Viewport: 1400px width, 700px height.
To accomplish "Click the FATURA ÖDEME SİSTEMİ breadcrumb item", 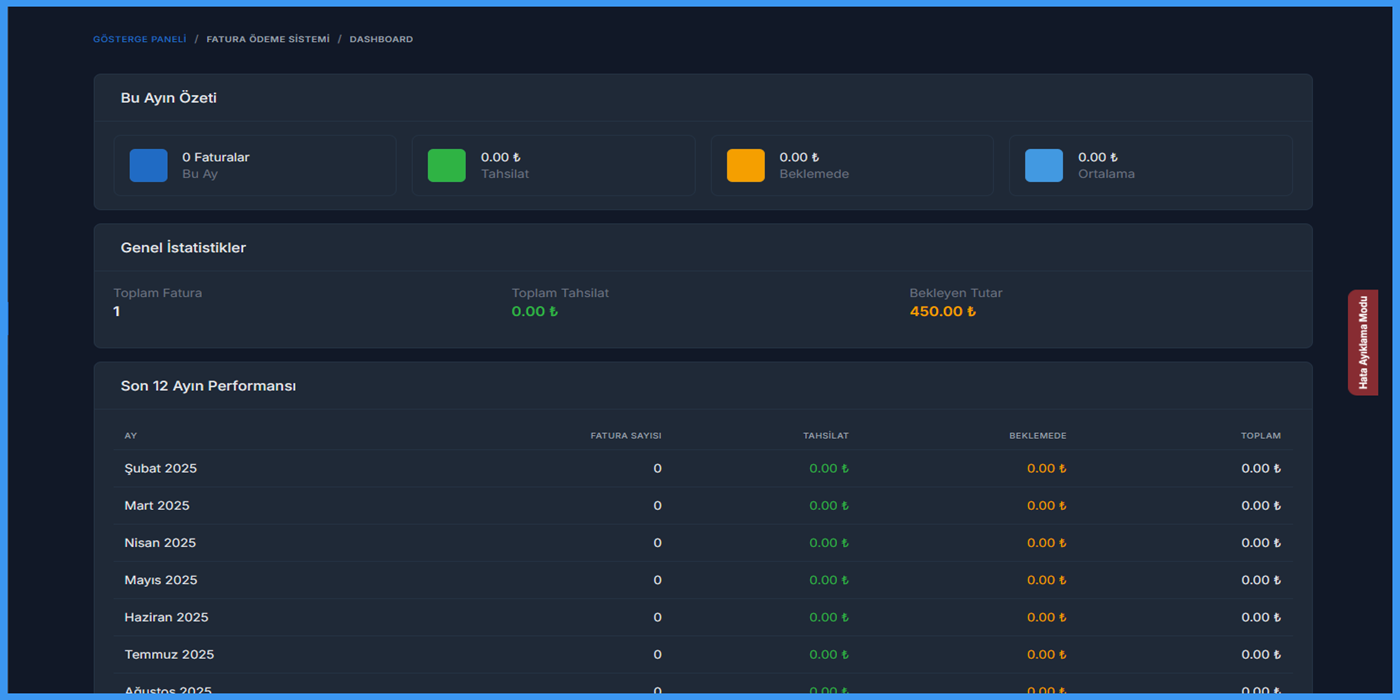I will pos(266,39).
